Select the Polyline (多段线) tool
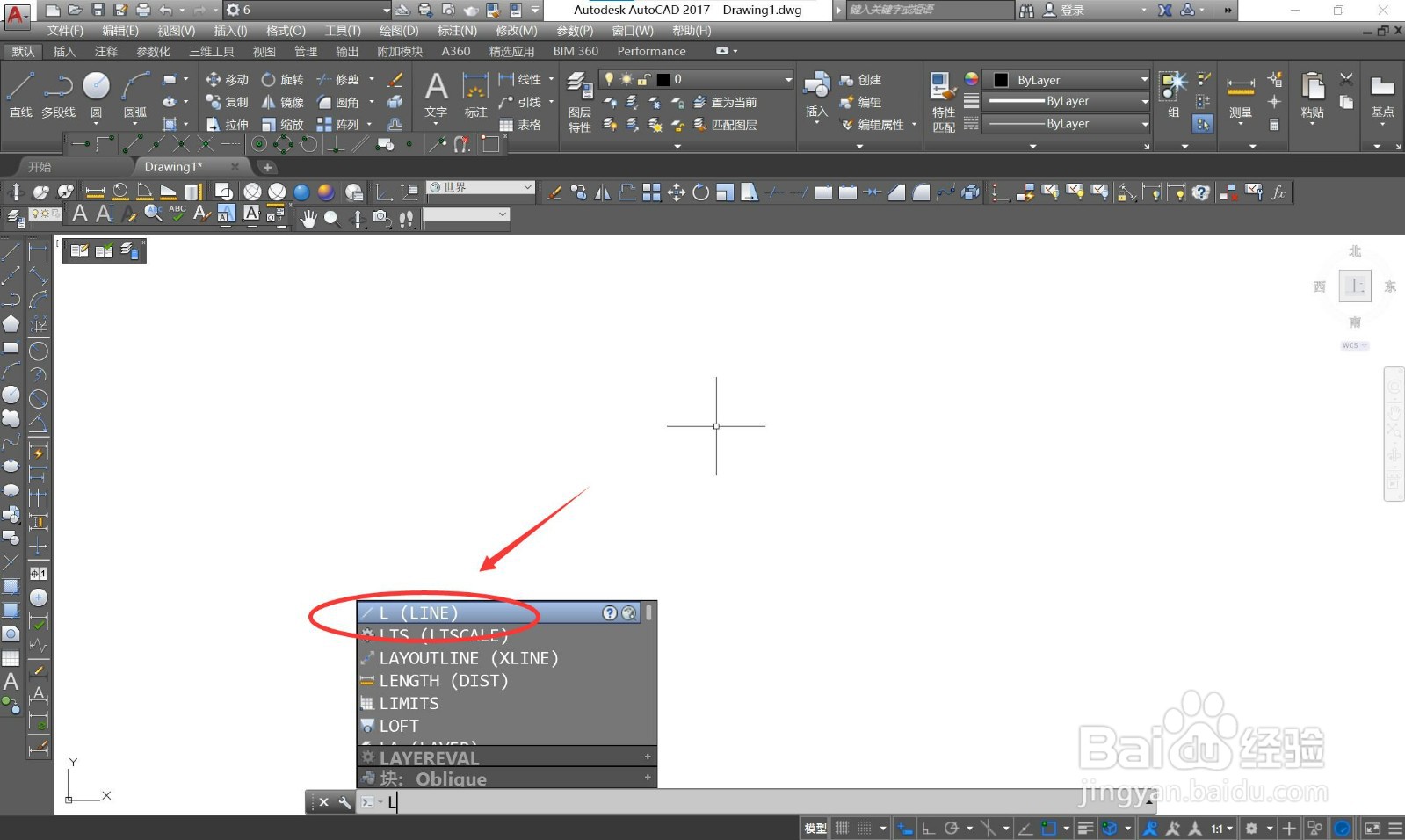 pyautogui.click(x=59, y=95)
